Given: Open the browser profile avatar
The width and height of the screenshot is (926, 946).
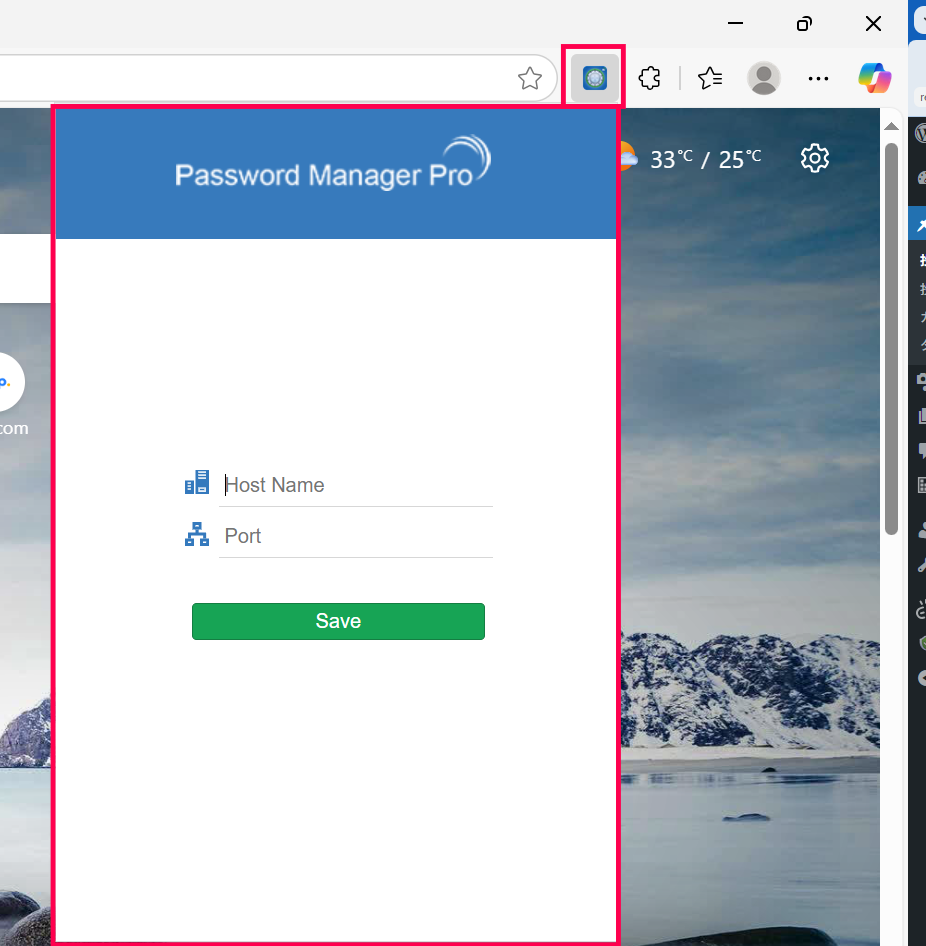Looking at the screenshot, I should (764, 78).
